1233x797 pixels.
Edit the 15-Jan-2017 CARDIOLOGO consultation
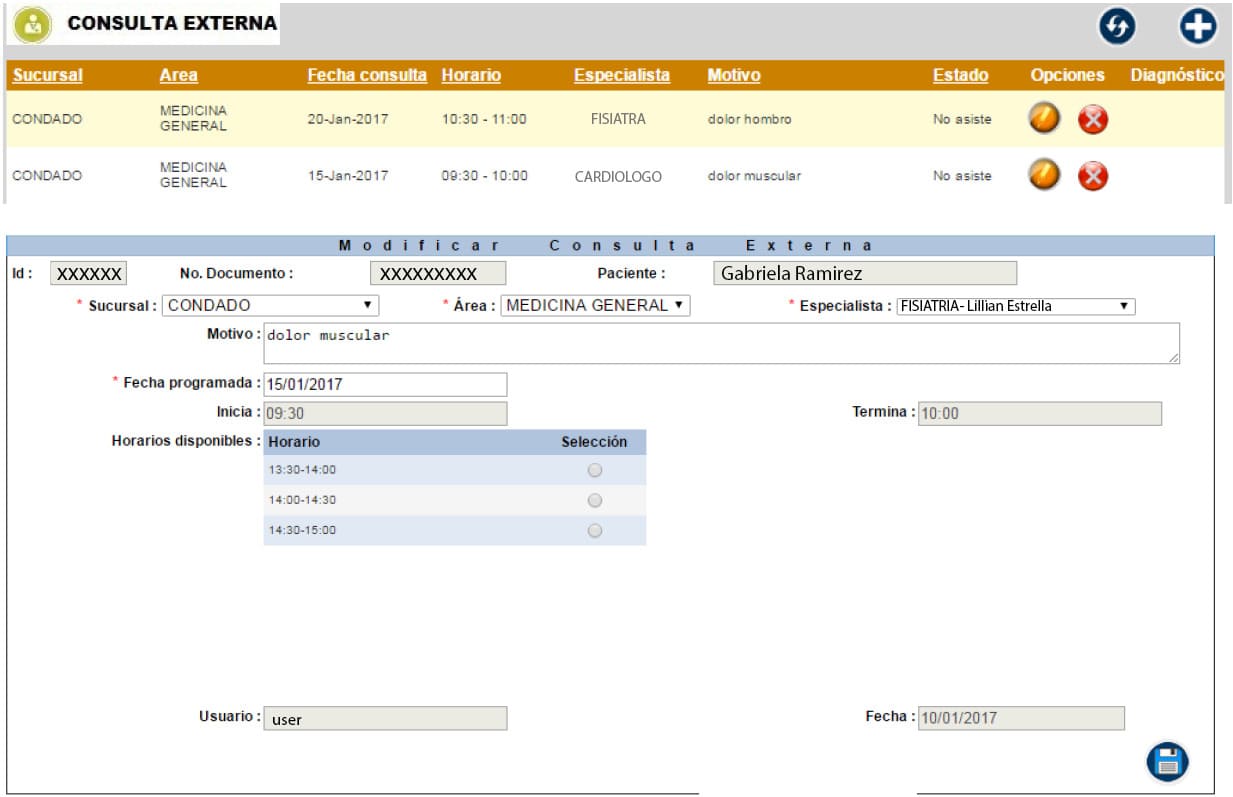click(x=1044, y=176)
